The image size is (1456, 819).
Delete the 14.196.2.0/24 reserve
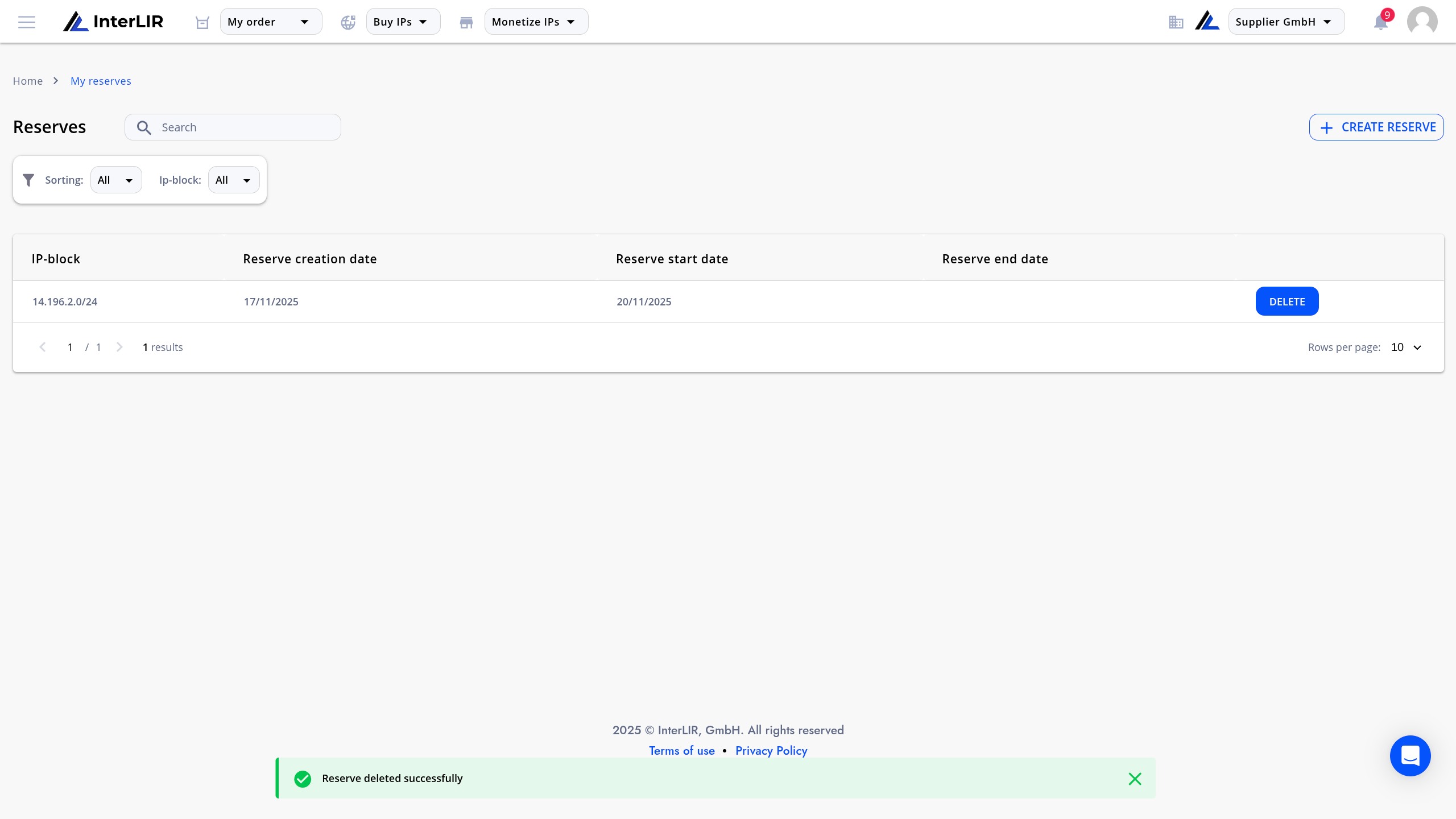(x=1287, y=301)
